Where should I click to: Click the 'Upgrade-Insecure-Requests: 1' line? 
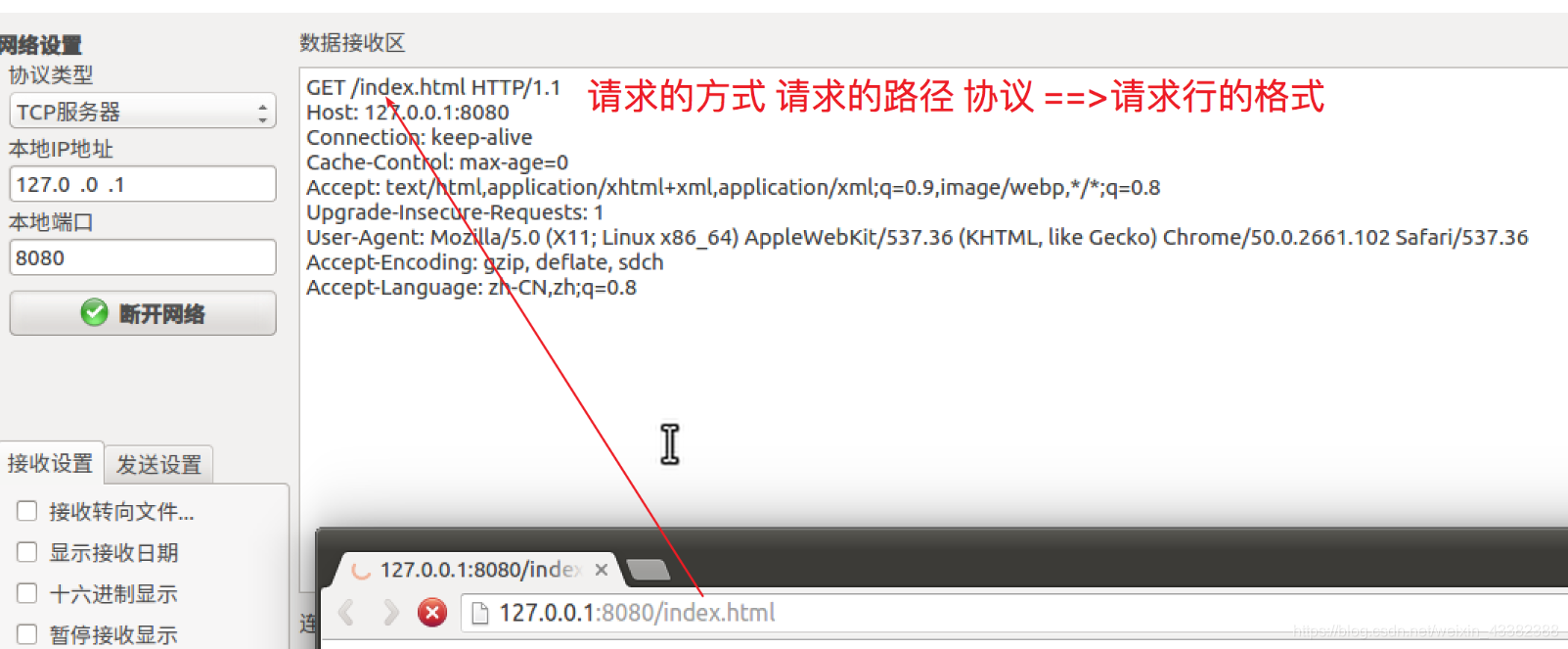[455, 212]
